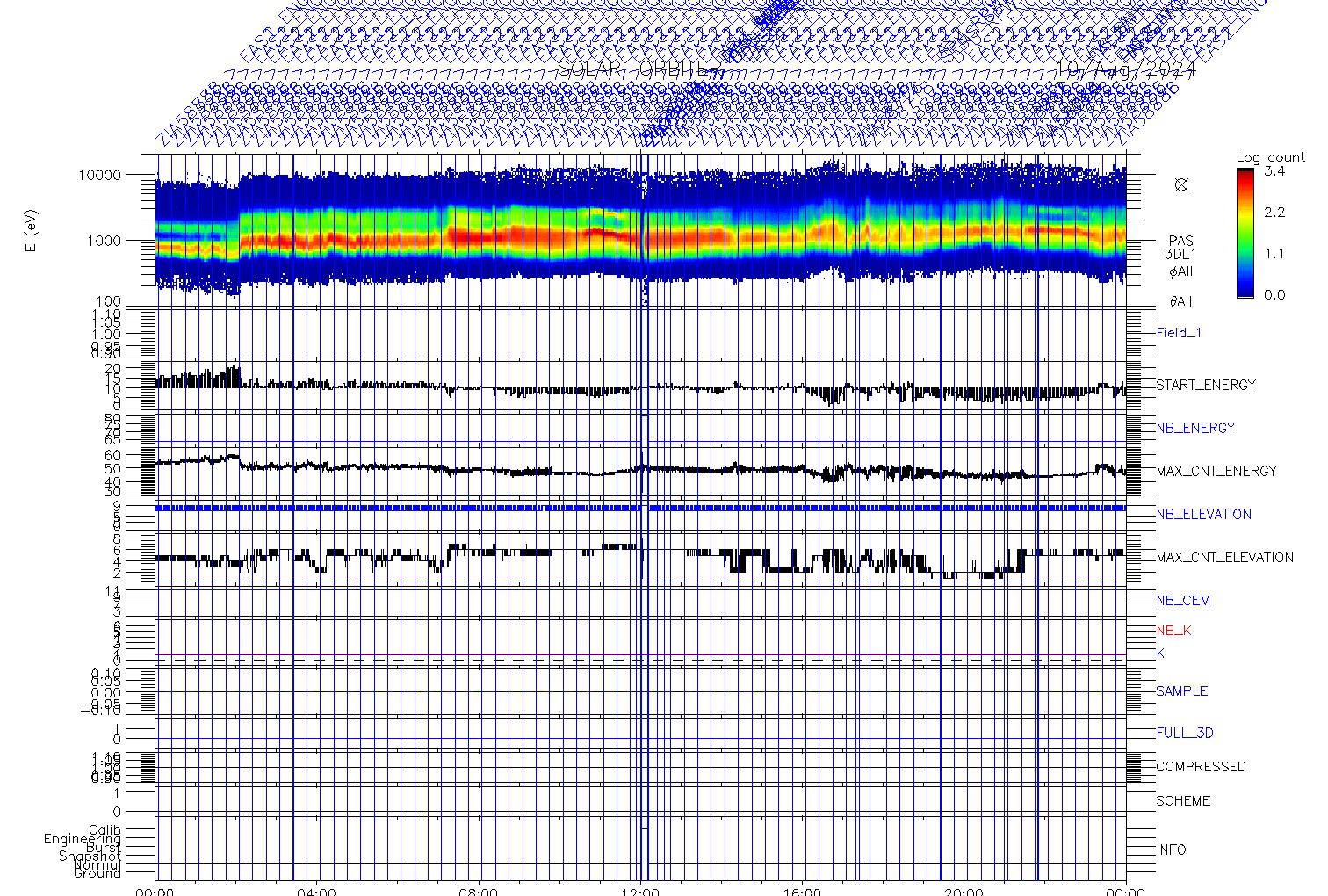The width and height of the screenshot is (1328, 896).
Task: Click the 10000 energy axis tick label
Action: (99, 175)
